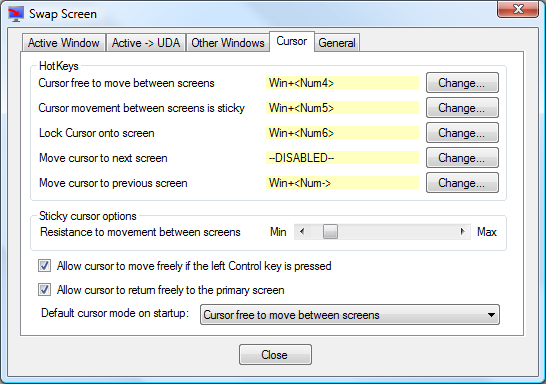
Task: Click the 'Min' slider label
Action: tap(278, 232)
